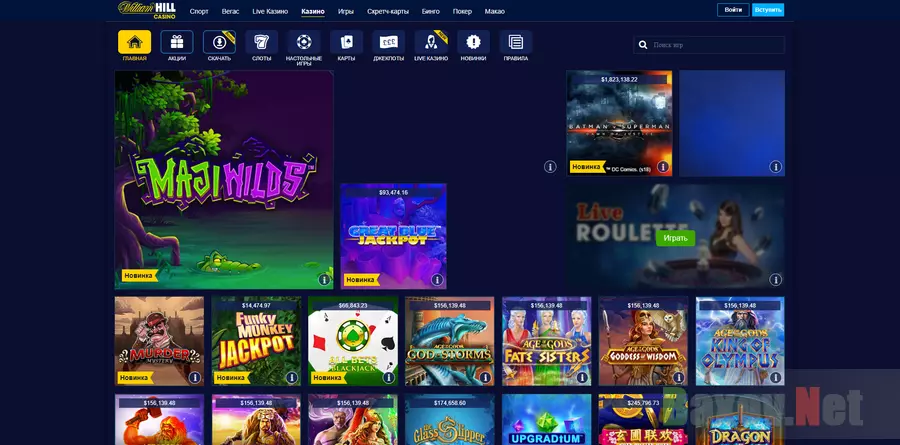
Task: Click the $1,823,138.22 jackpot amount
Action: [x=619, y=79]
